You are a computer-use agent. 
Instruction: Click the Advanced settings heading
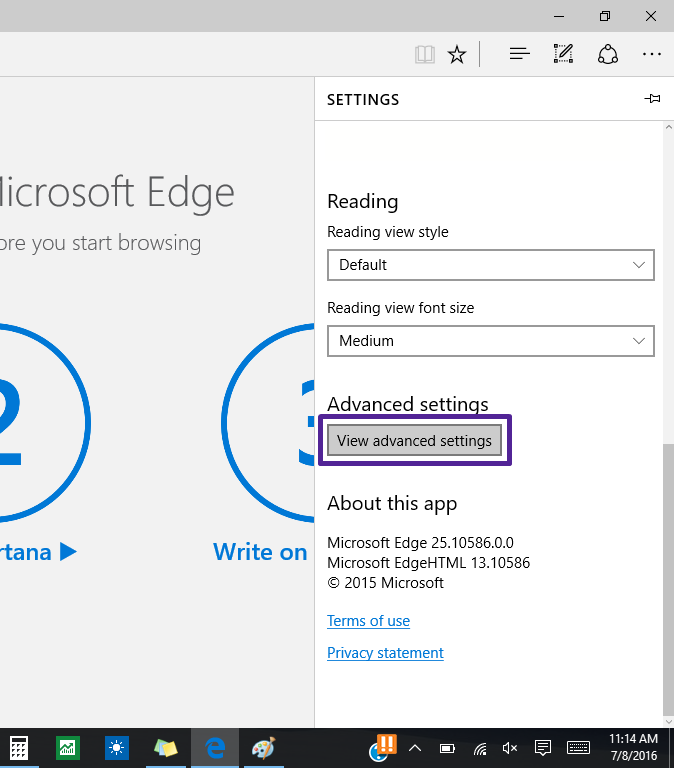click(408, 404)
